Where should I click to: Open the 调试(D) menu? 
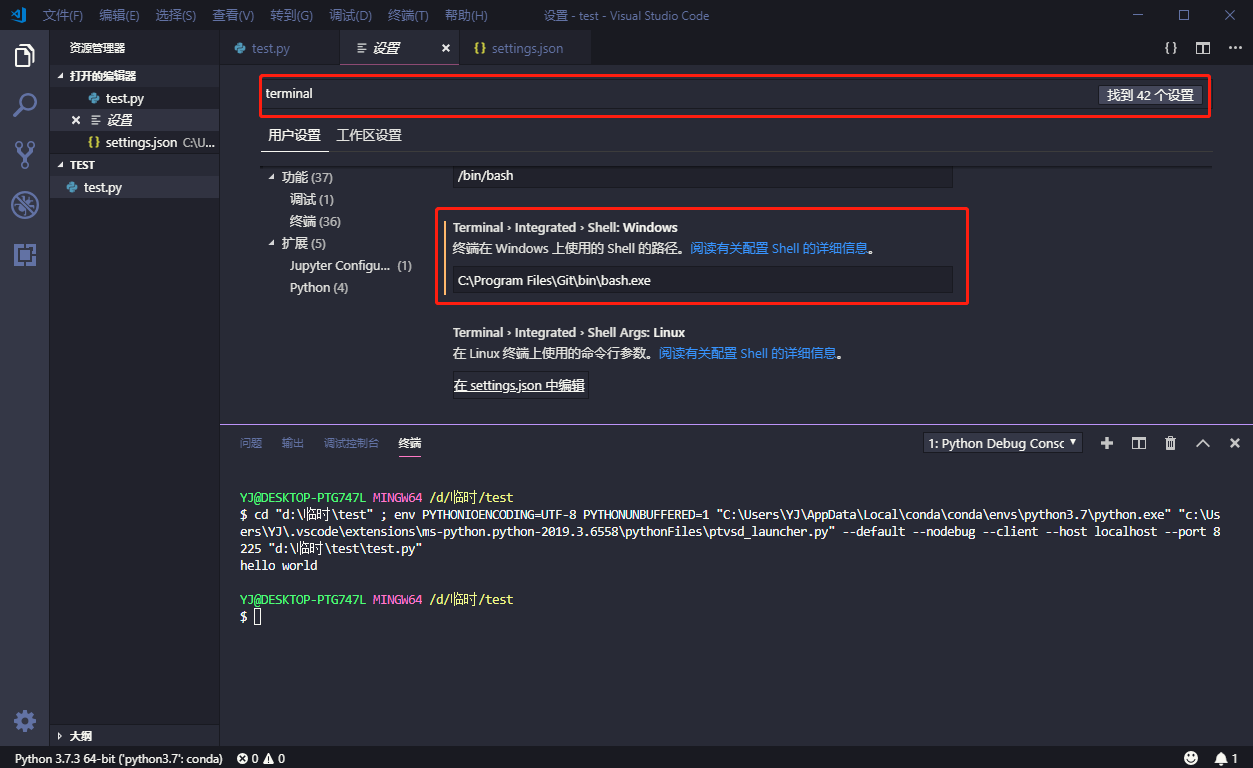click(350, 15)
